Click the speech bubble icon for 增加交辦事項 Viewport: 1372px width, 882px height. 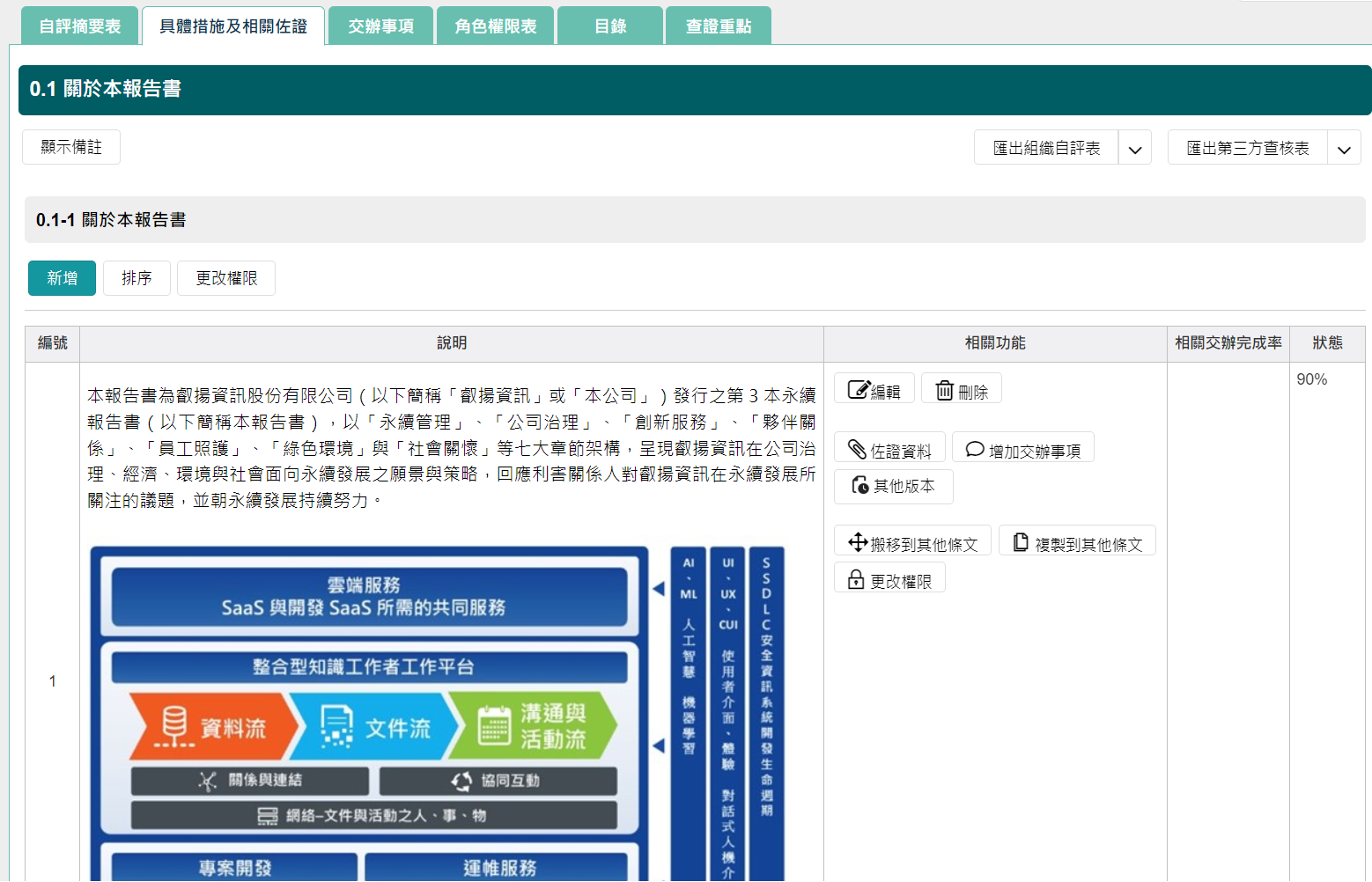click(x=975, y=450)
